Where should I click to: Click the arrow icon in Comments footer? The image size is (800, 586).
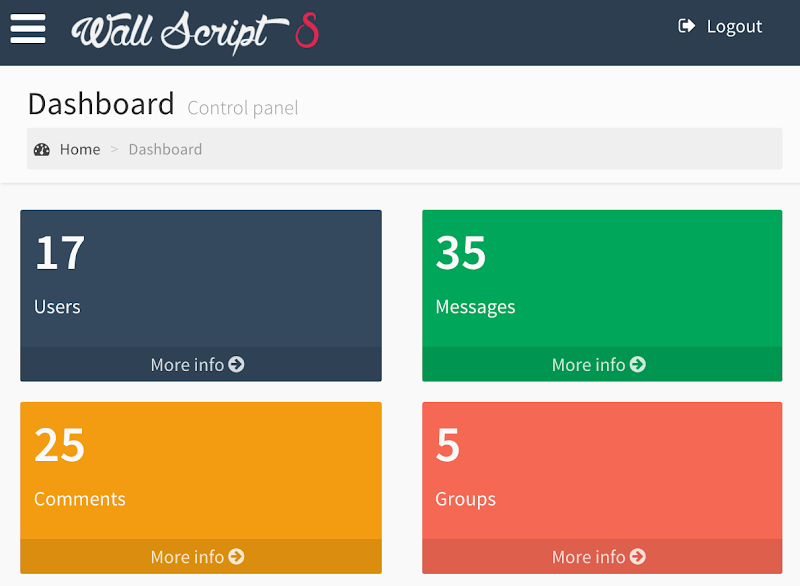(x=236, y=556)
